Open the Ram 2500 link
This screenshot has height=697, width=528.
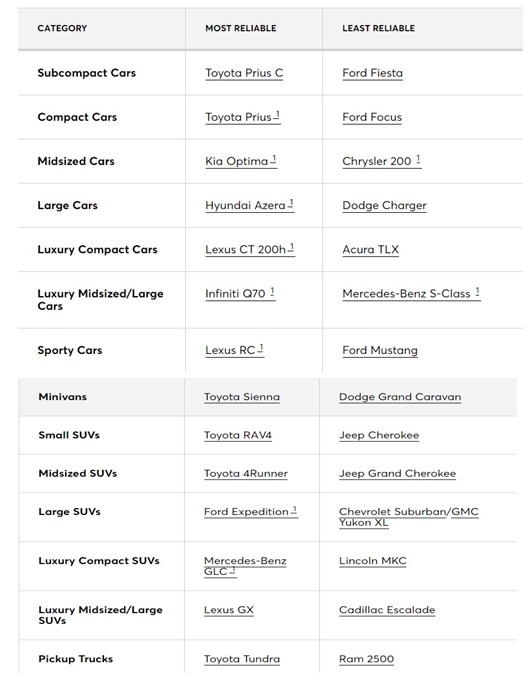[x=366, y=659]
